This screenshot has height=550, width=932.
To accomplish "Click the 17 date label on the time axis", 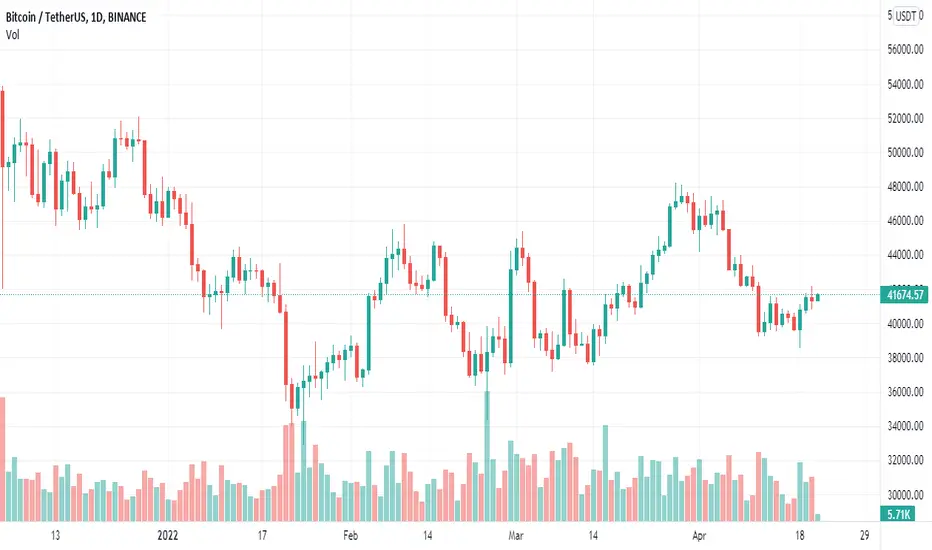I will 262,536.
